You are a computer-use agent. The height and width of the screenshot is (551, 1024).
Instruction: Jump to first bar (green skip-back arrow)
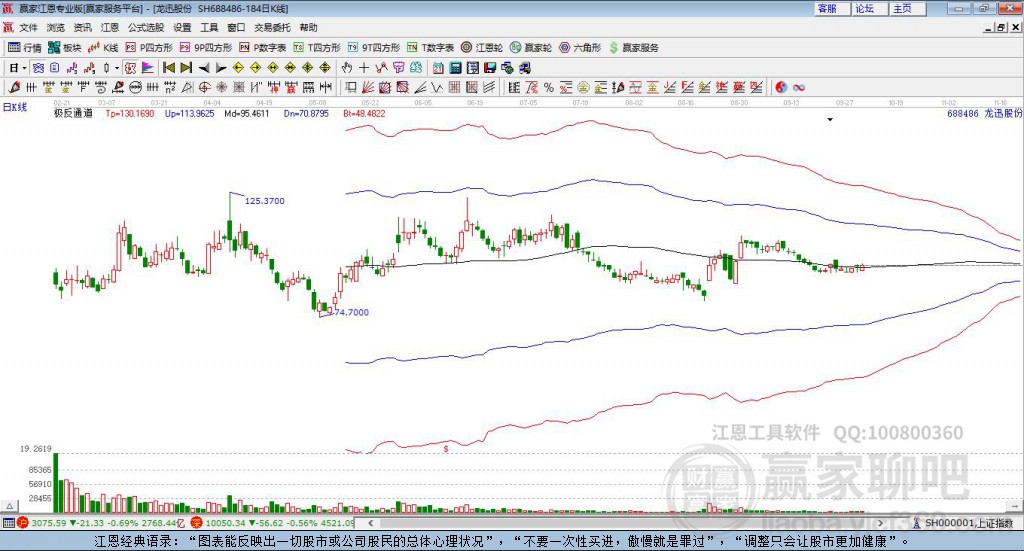point(168,68)
